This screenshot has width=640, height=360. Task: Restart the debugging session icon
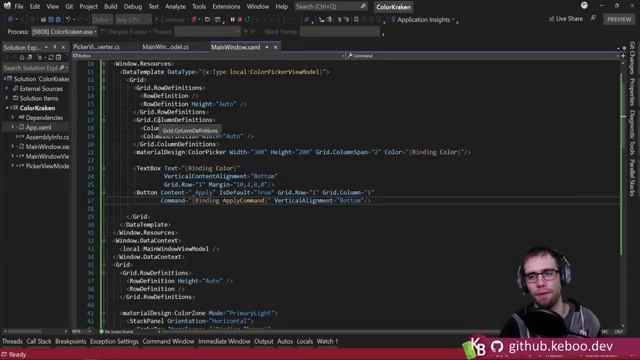click(248, 19)
